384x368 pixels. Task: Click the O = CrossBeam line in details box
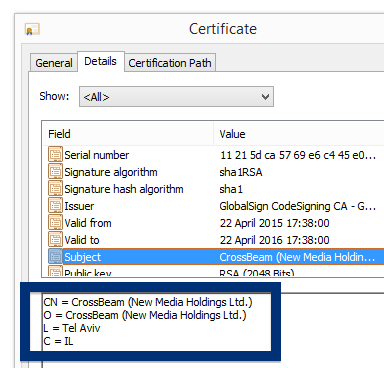tap(145, 315)
